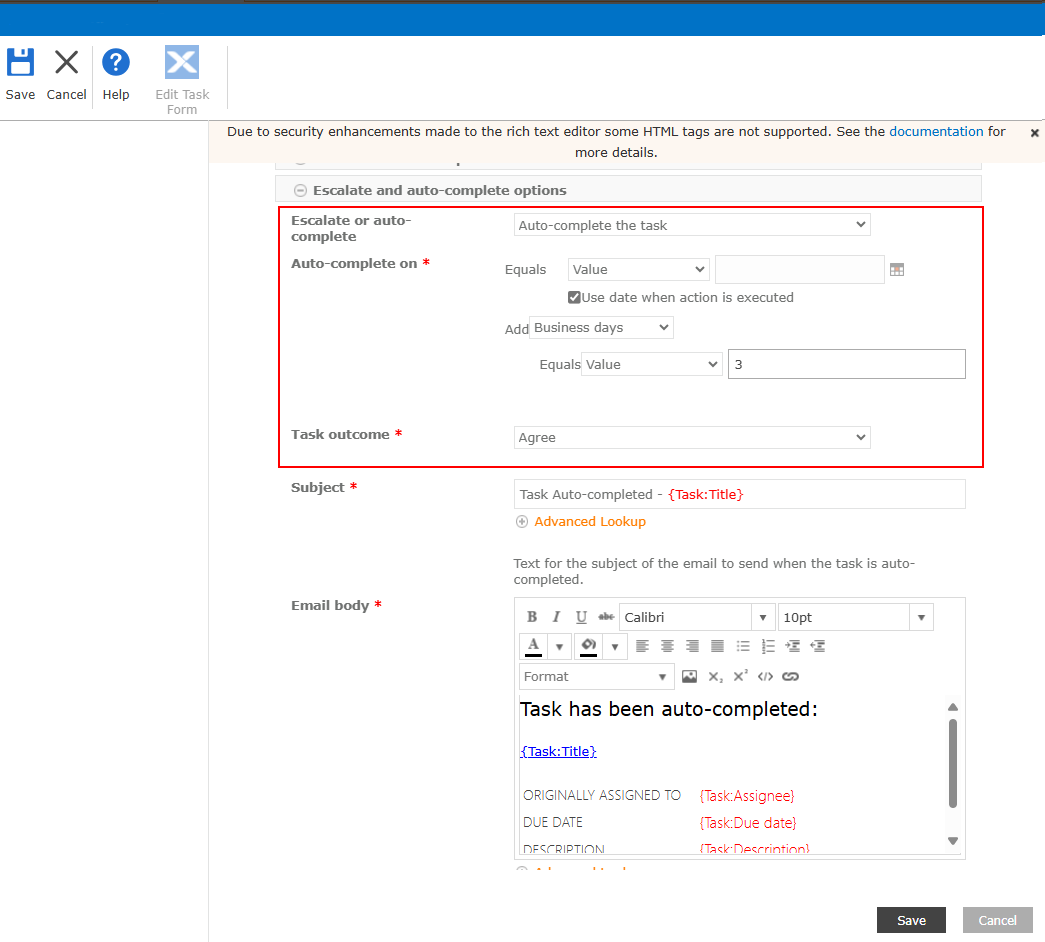The width and height of the screenshot is (1045, 942).
Task: Open the documentation link
Action: 936,131
